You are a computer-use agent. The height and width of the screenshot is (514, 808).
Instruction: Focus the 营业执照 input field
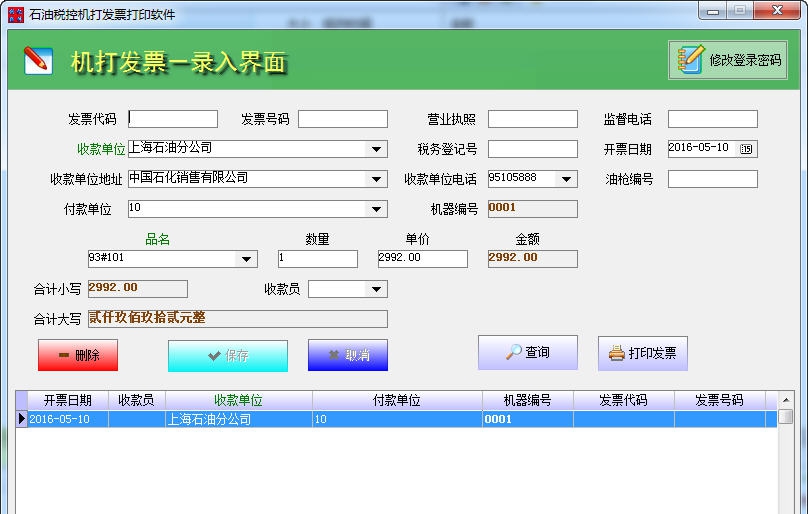pos(533,119)
